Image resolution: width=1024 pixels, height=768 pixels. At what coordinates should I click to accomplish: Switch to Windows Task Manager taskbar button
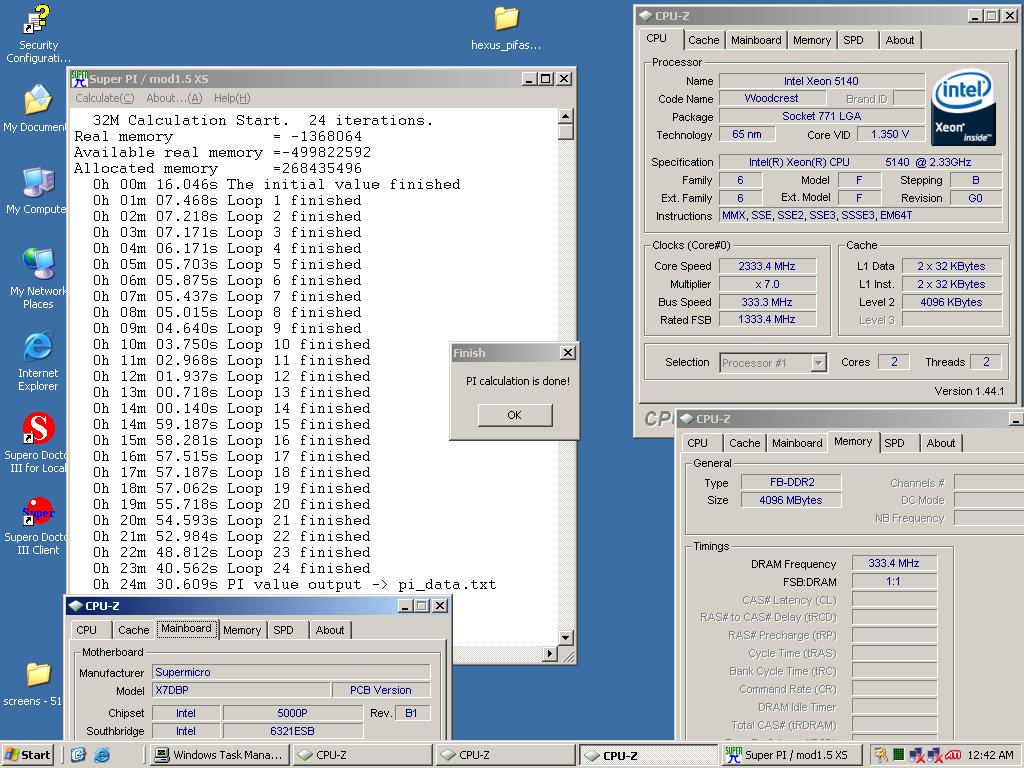[219, 755]
